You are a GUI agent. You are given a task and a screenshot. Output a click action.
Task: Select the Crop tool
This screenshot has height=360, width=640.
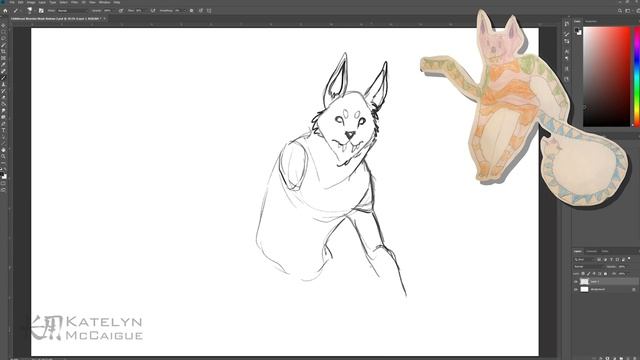pyautogui.click(x=4, y=51)
